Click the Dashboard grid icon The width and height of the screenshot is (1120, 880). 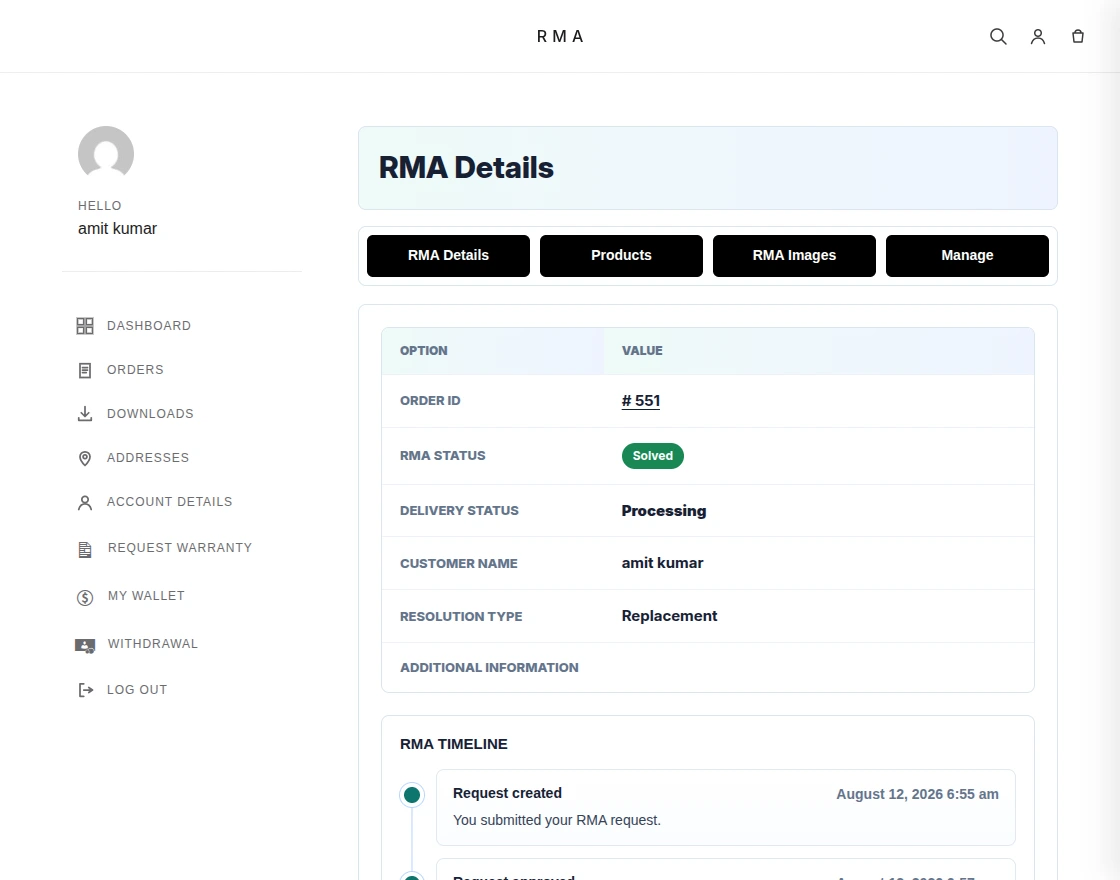(x=85, y=326)
